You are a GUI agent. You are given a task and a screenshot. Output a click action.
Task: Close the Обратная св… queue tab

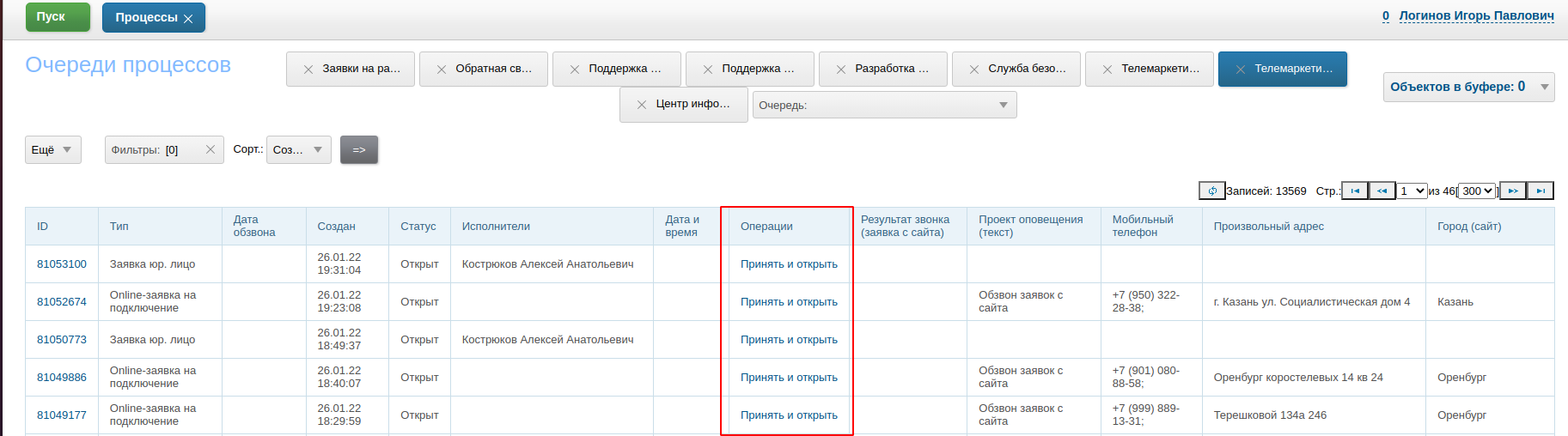click(x=442, y=70)
